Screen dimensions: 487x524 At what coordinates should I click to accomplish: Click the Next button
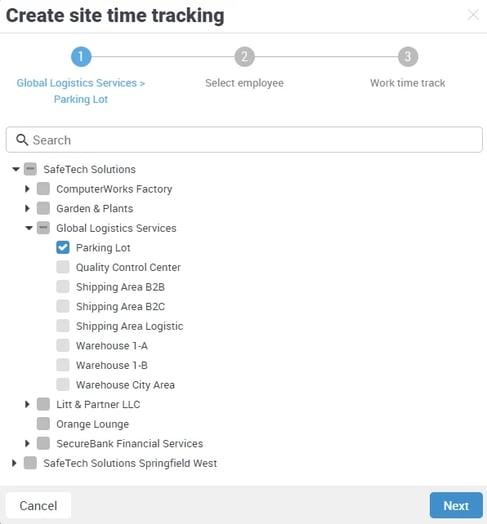pyautogui.click(x=456, y=505)
